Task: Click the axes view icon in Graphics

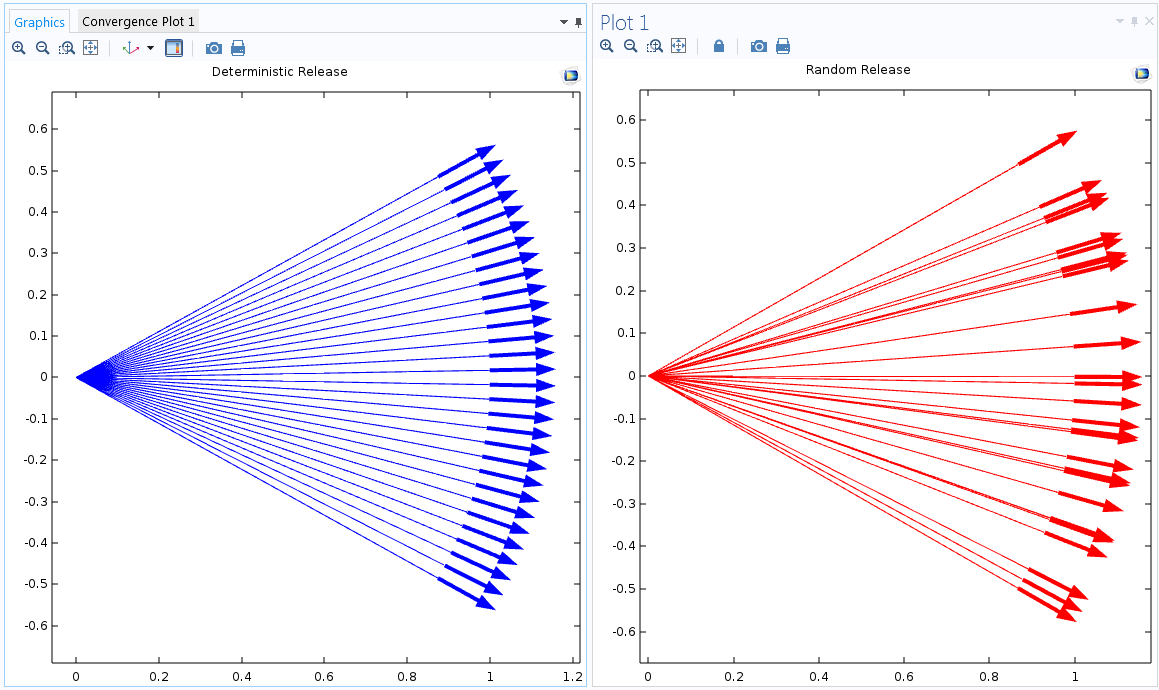Action: pos(130,48)
